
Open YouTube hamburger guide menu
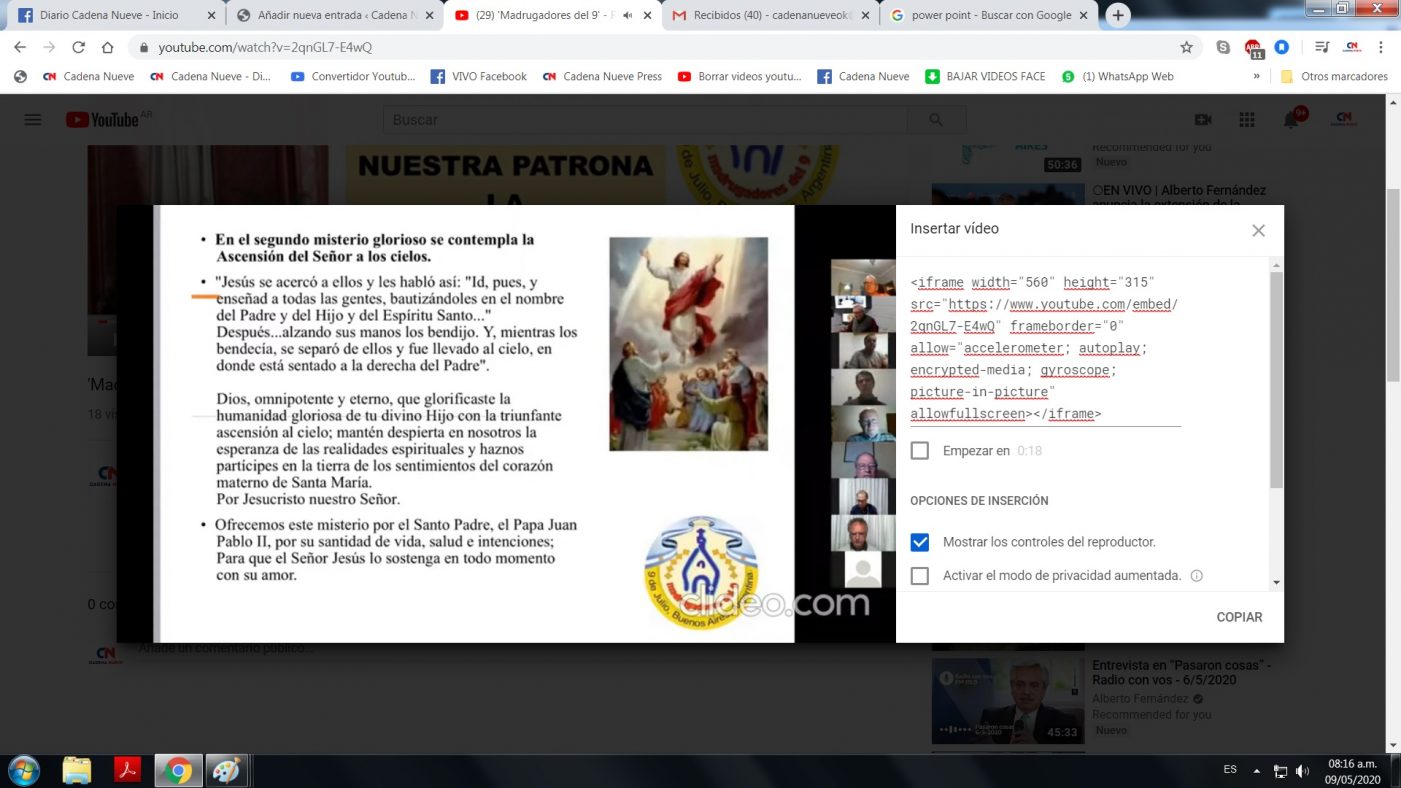tap(33, 120)
